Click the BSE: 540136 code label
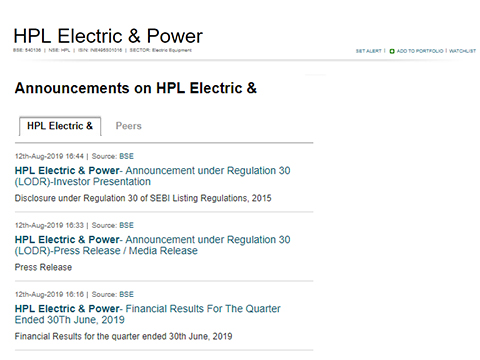The image size is (480, 360). [27, 50]
